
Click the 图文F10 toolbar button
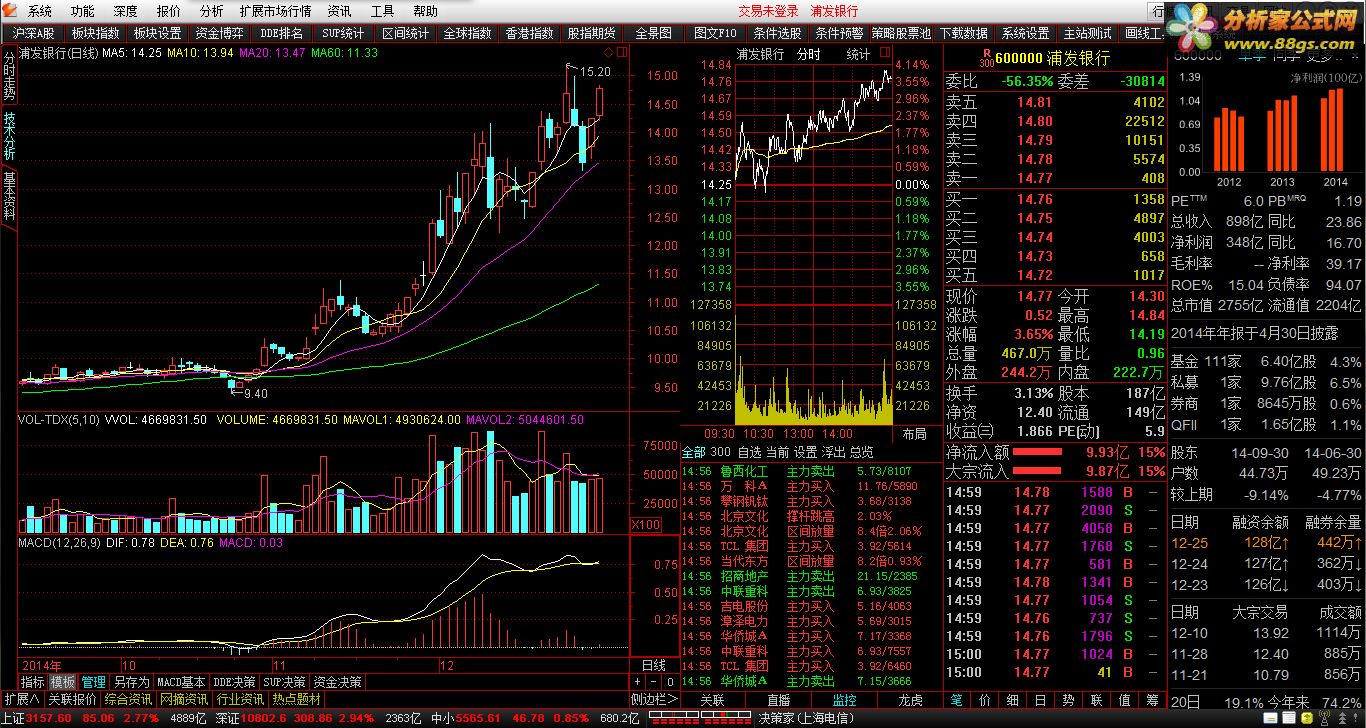715,33
